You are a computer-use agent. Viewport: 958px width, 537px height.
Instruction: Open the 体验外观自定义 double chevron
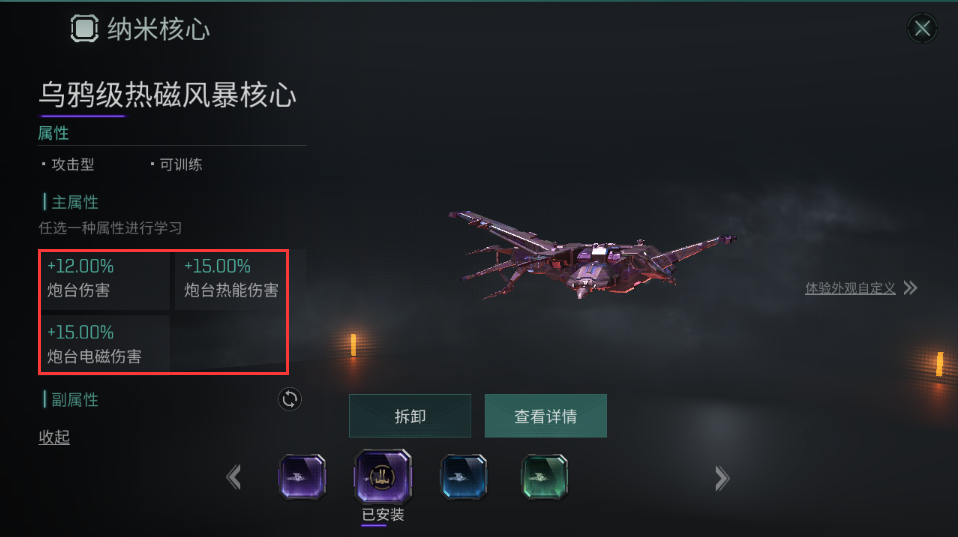pyautogui.click(x=910, y=288)
